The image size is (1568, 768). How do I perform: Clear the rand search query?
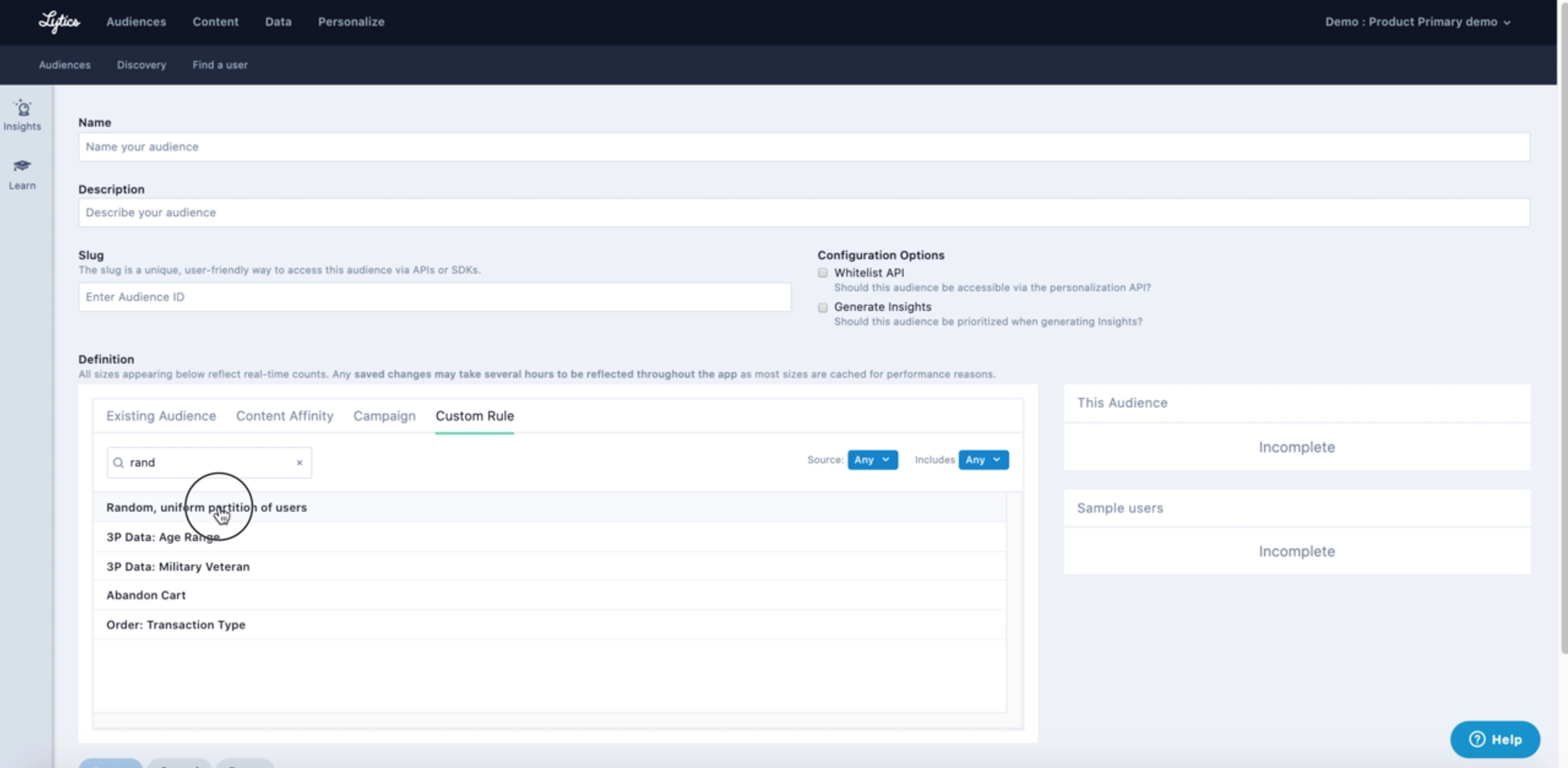coord(300,463)
